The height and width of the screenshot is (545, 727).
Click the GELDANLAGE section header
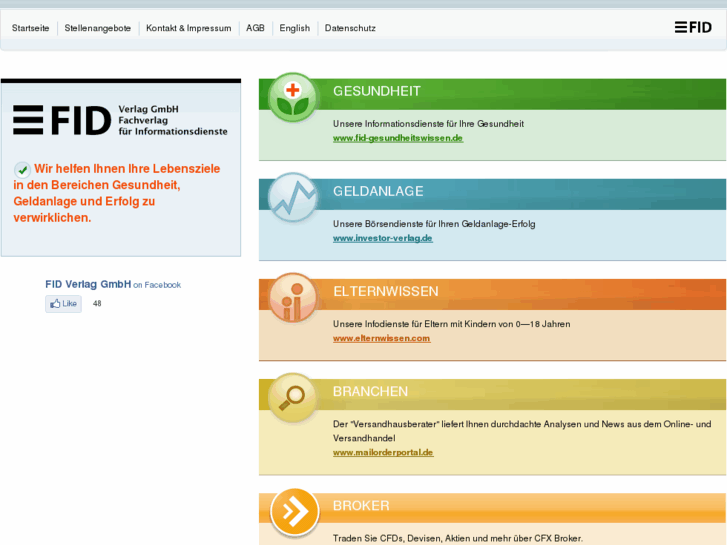point(492,194)
